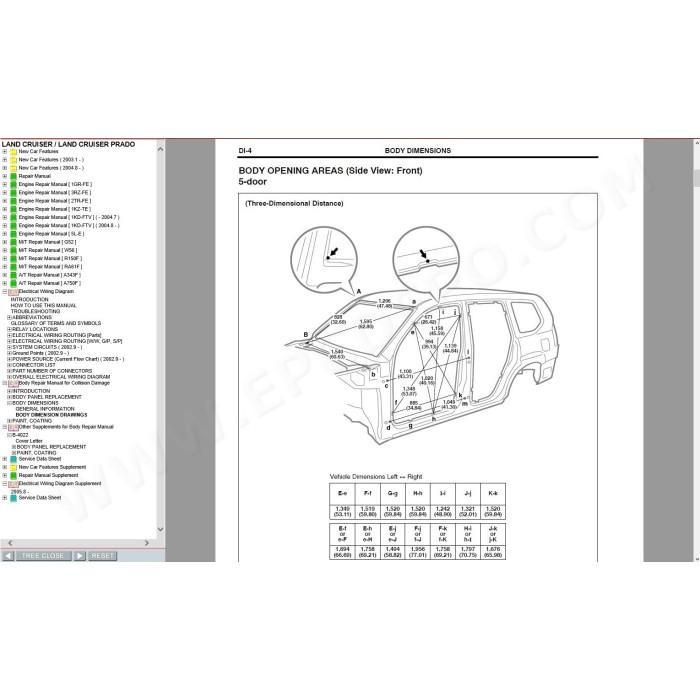Open the TROUBLESHOOTING entry
700x700 pixels.
pyautogui.click(x=36, y=312)
